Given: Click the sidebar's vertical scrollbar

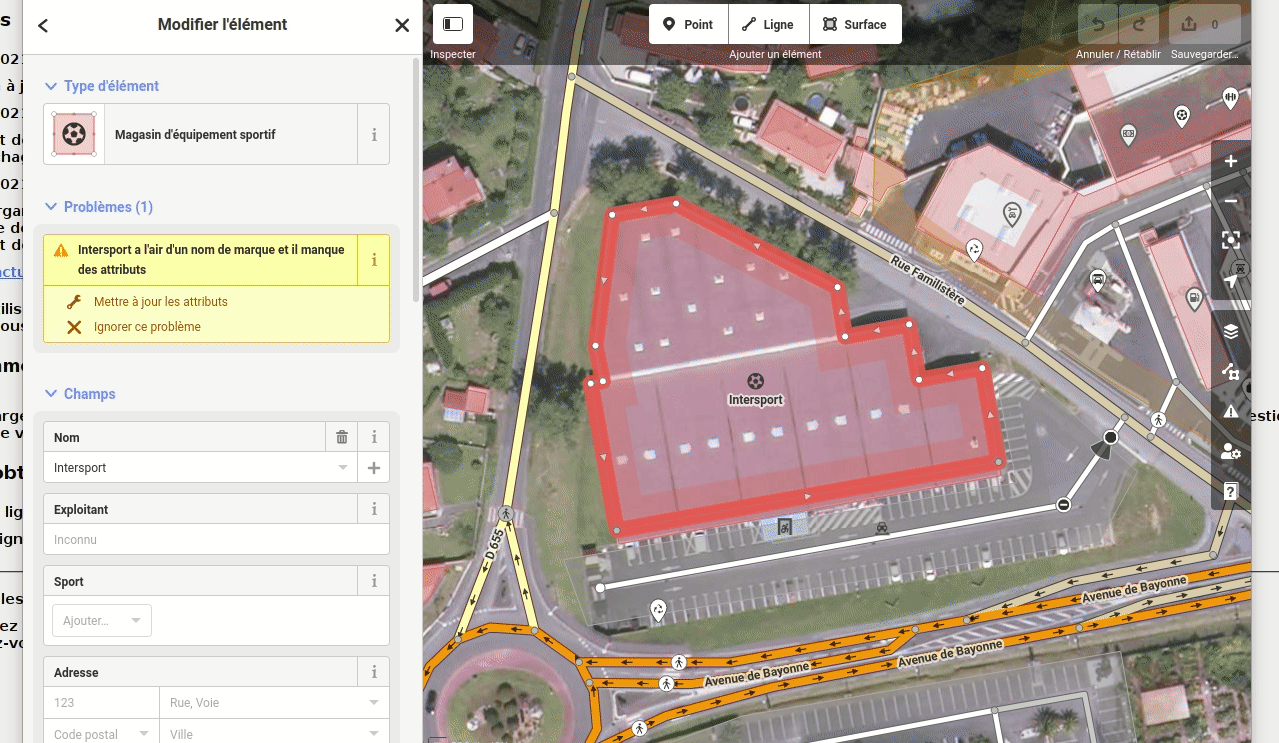Looking at the screenshot, I should [x=417, y=180].
